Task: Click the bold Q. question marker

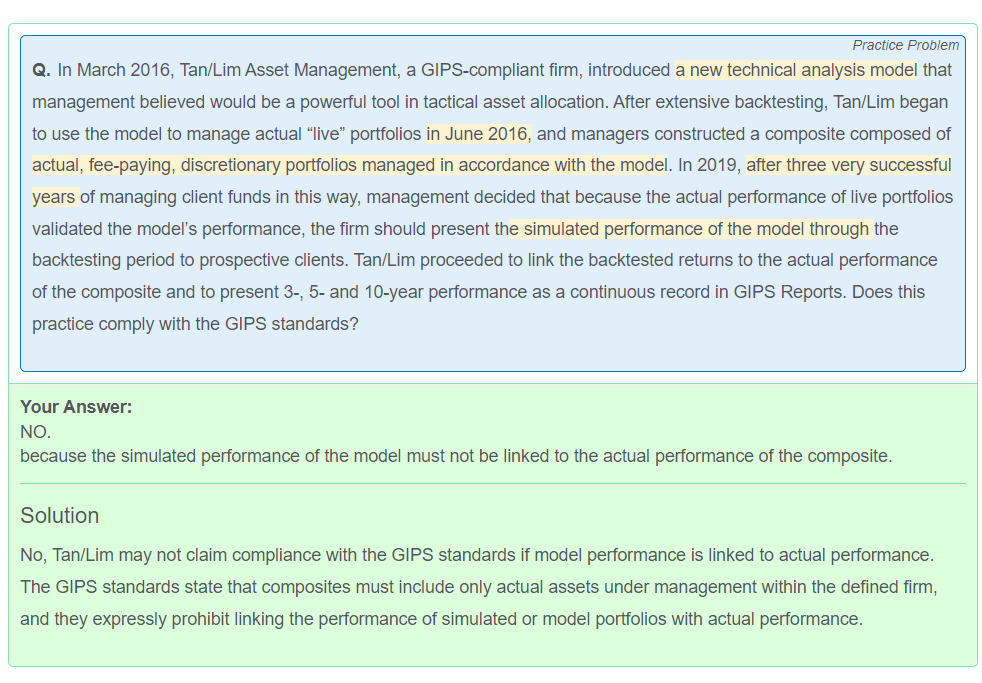Action: click(x=41, y=71)
